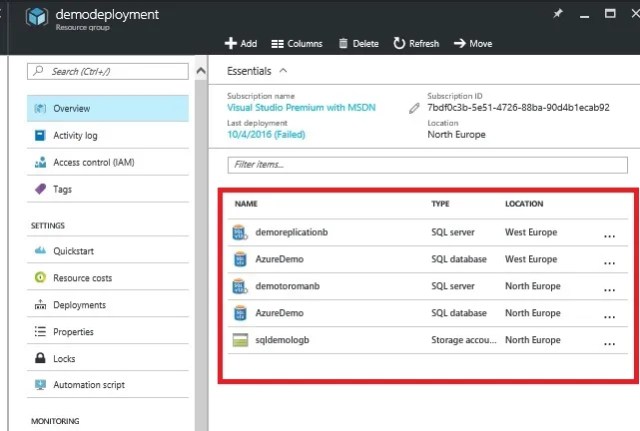Viewport: 640px width, 431px height.
Task: Maximize the demodeployment blade
Action: pos(610,13)
